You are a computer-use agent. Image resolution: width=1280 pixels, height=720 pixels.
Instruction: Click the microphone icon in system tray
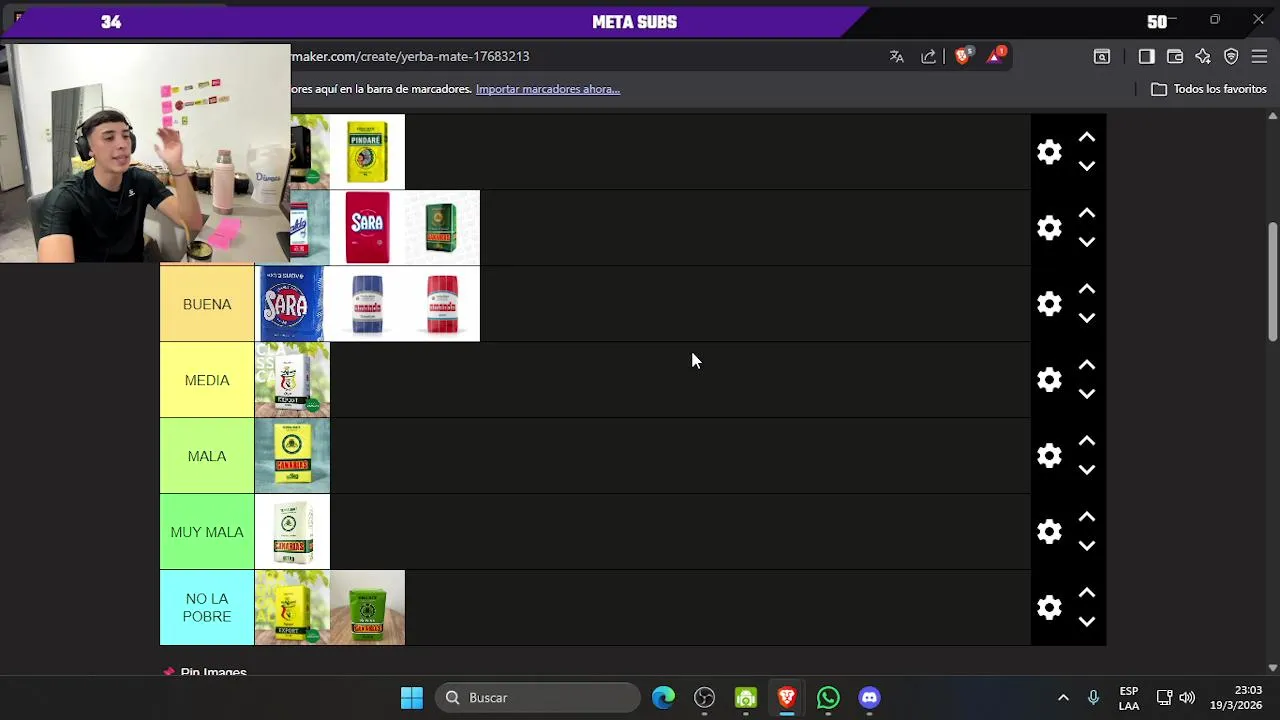pyautogui.click(x=1093, y=698)
